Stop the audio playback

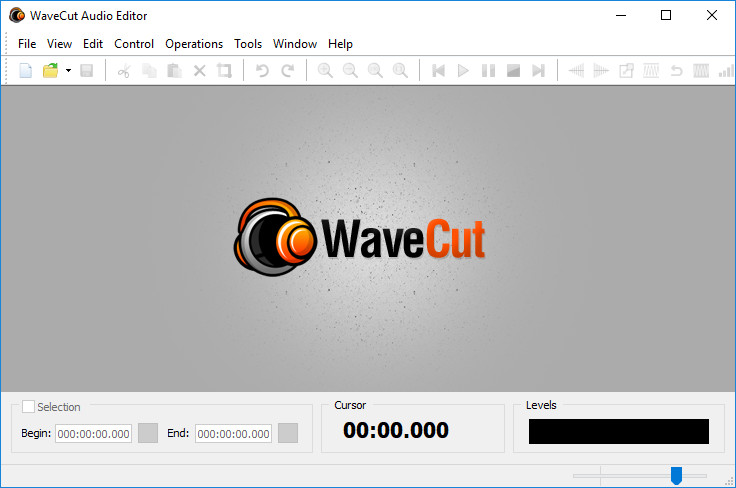tap(514, 71)
